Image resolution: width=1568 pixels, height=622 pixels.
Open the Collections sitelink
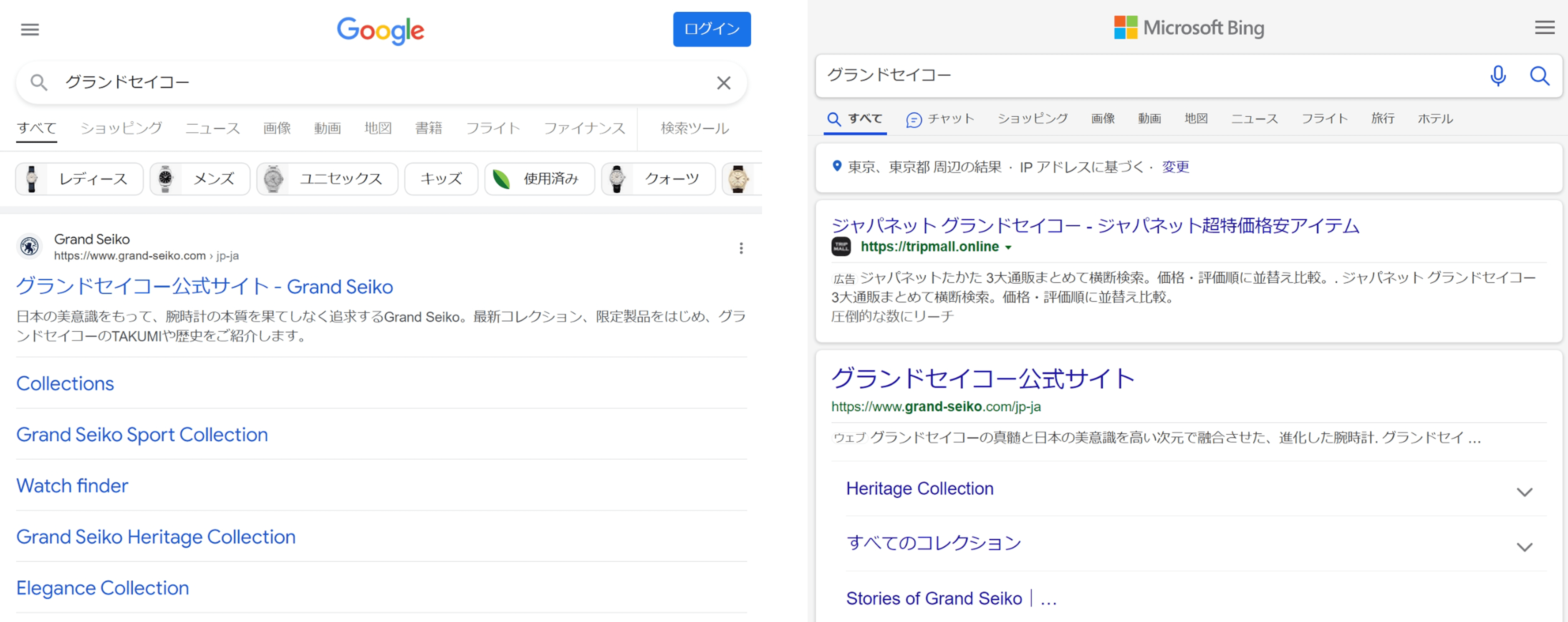(x=65, y=383)
